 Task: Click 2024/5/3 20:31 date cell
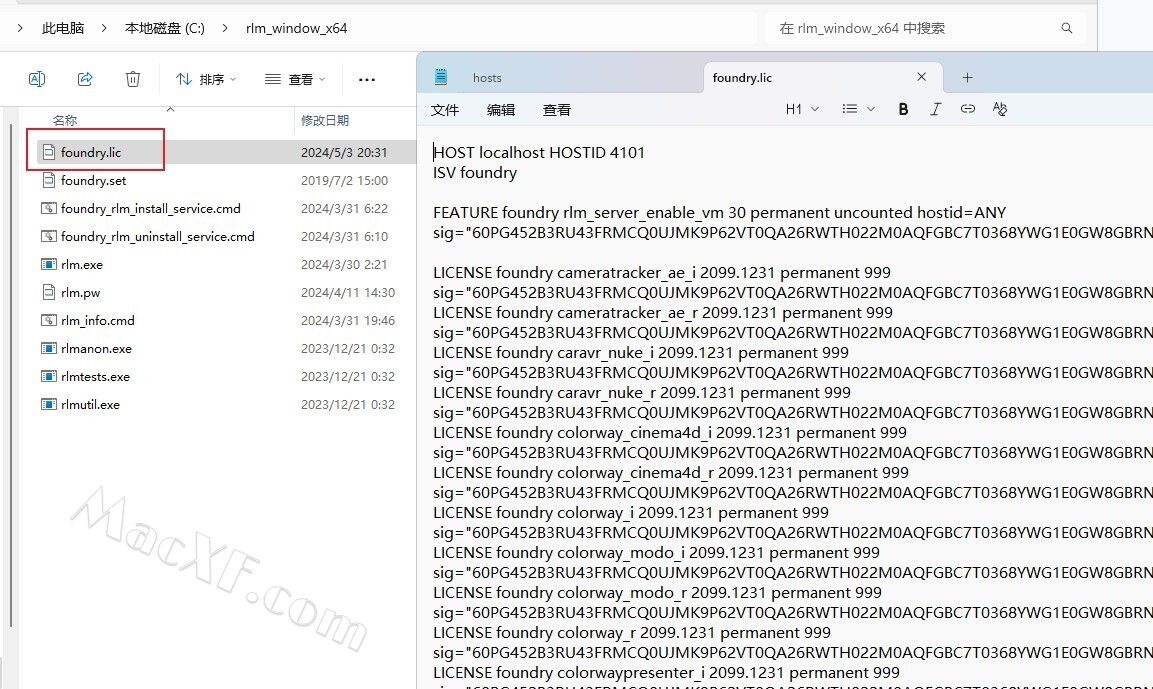pyautogui.click(x=344, y=152)
